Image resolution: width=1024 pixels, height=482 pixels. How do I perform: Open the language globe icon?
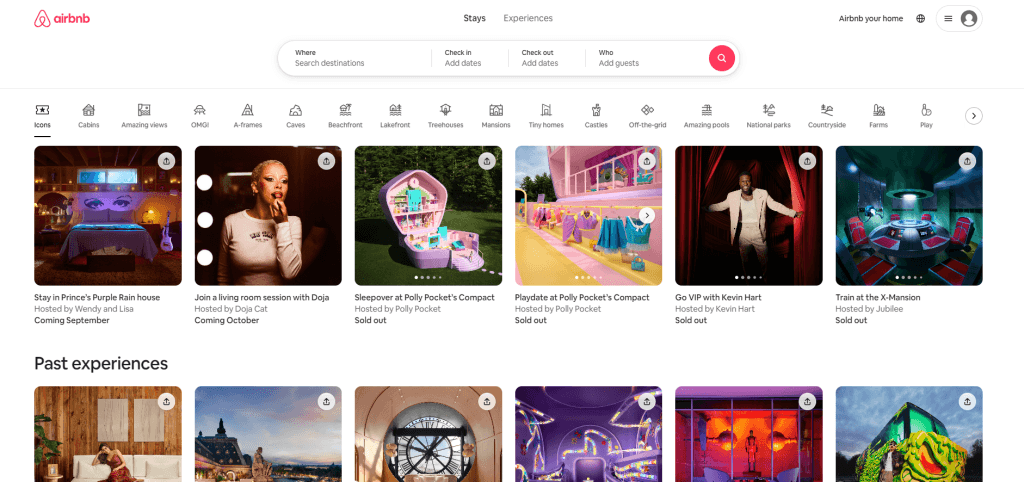tap(921, 18)
